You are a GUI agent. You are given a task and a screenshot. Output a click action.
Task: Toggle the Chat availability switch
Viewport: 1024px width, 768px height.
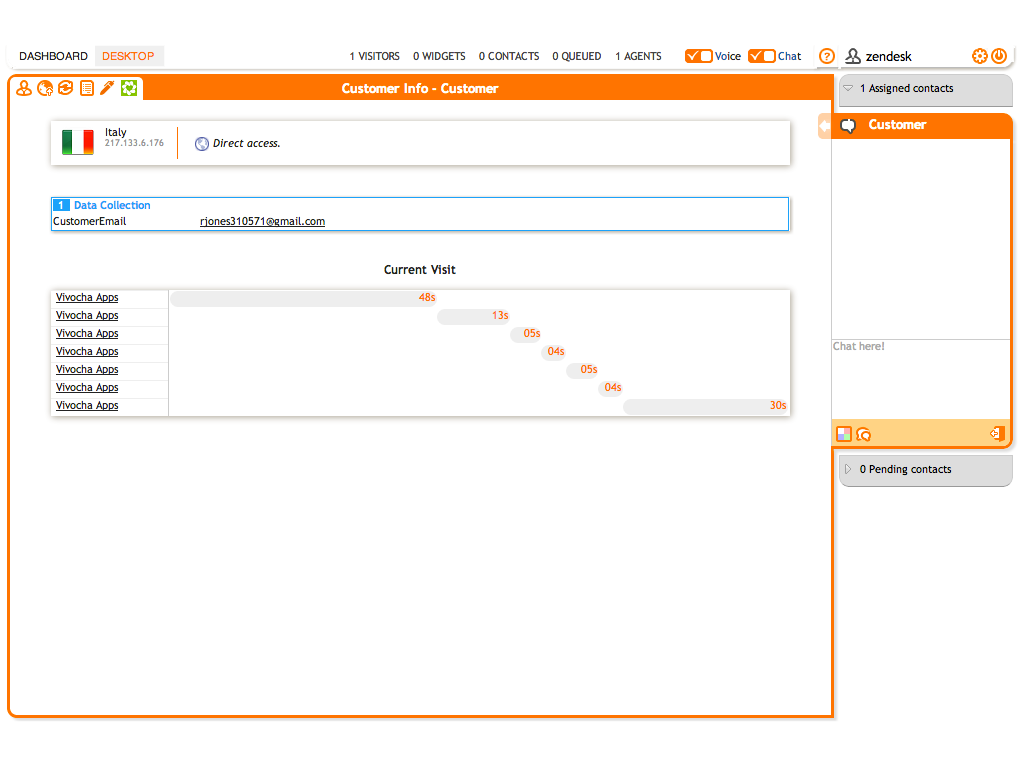tap(762, 56)
